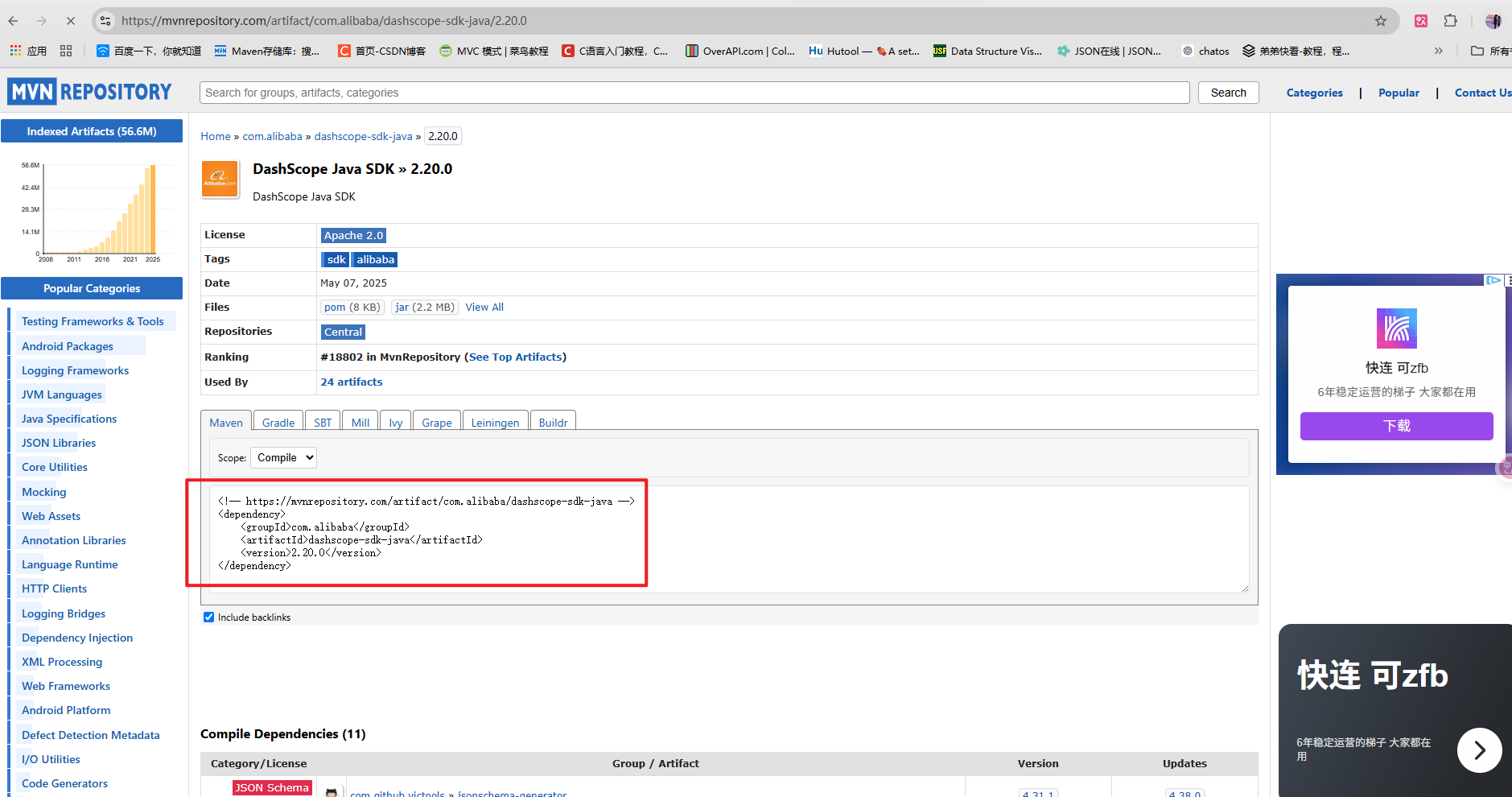Select the Ivy tab
Viewport: 1512px width, 797px height.
396,422
